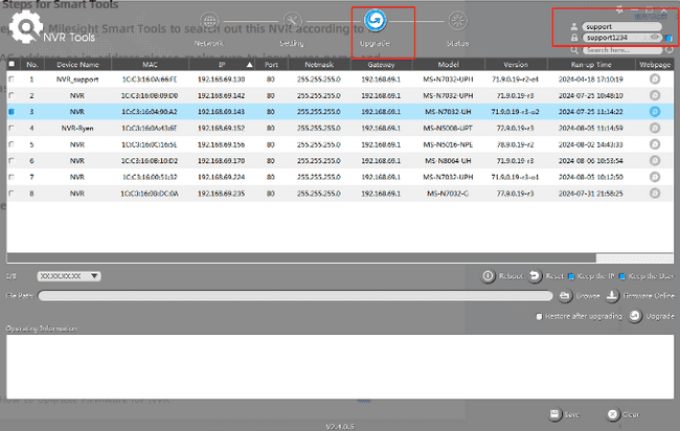Enable Restore after upgrading checkbox
Screen dimensions: 680x431
click(x=540, y=316)
